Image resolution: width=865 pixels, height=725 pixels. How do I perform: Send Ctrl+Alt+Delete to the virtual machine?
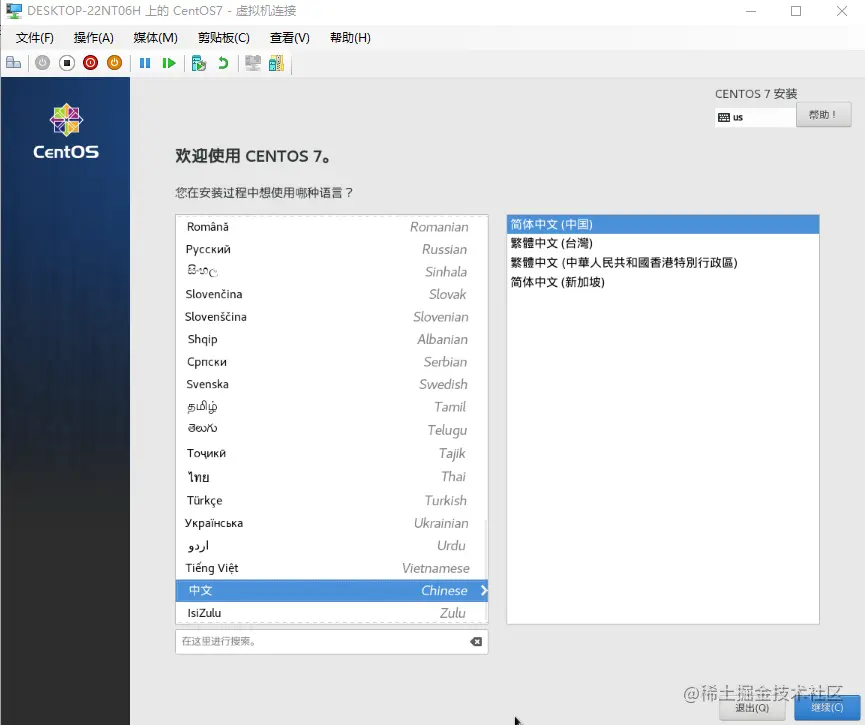(x=12, y=62)
